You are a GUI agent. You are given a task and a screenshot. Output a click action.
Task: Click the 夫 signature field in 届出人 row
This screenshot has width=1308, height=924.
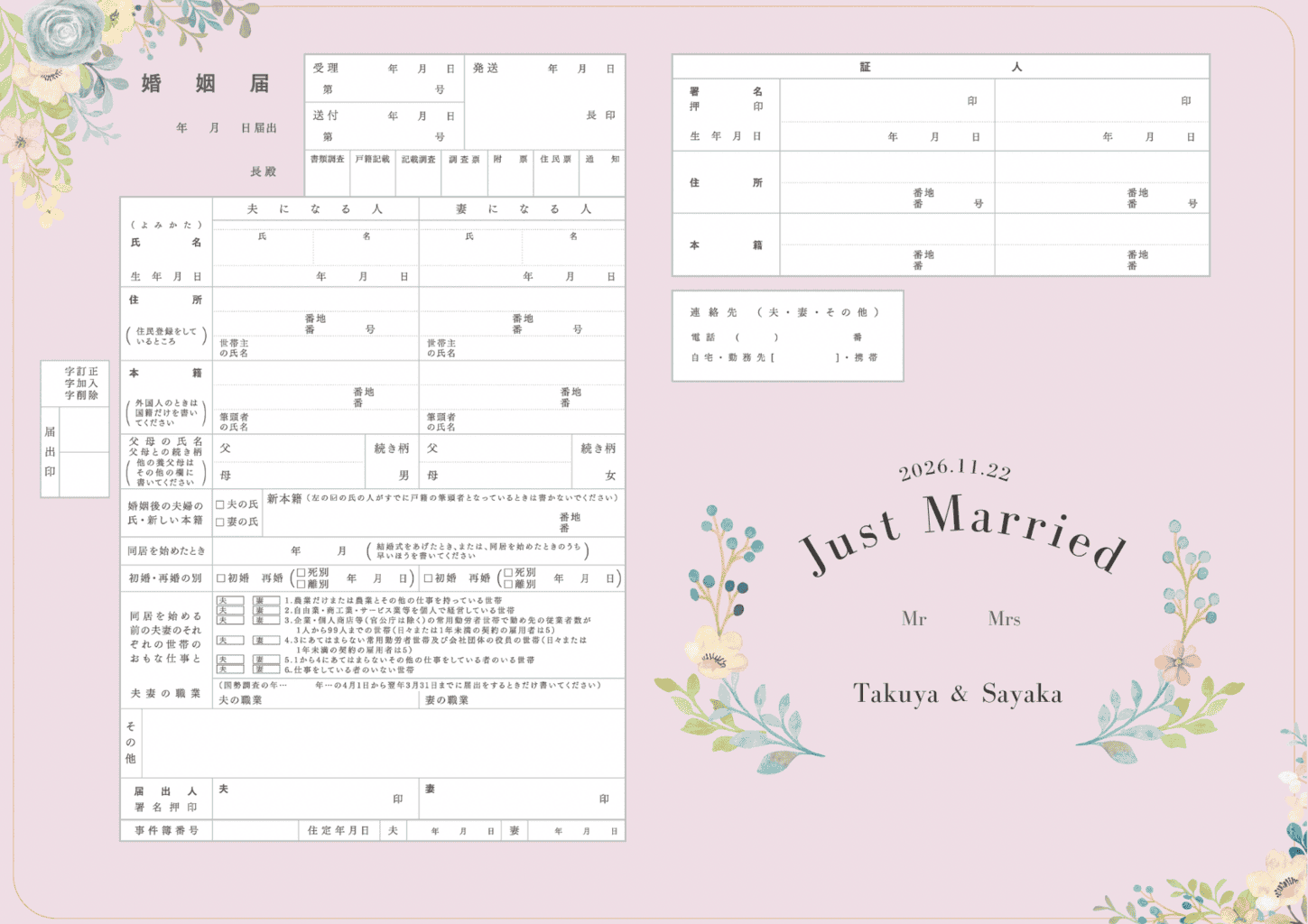pos(307,799)
